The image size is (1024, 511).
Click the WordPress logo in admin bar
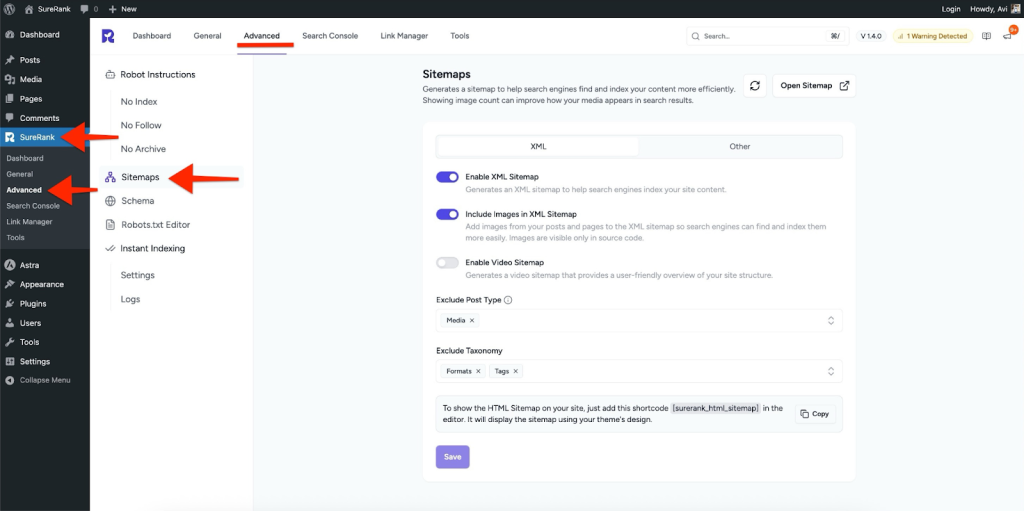click(10, 8)
